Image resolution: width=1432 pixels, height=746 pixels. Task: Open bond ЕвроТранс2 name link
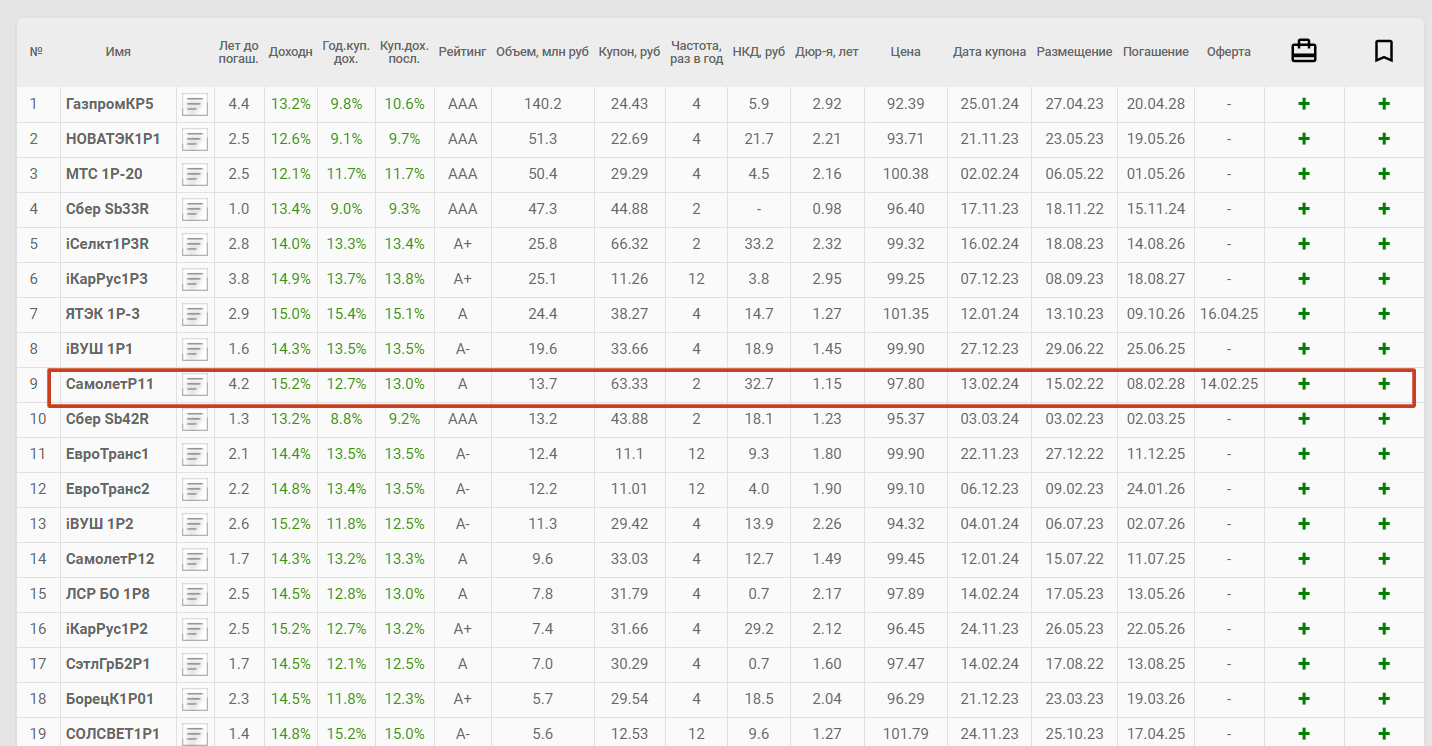click(108, 489)
